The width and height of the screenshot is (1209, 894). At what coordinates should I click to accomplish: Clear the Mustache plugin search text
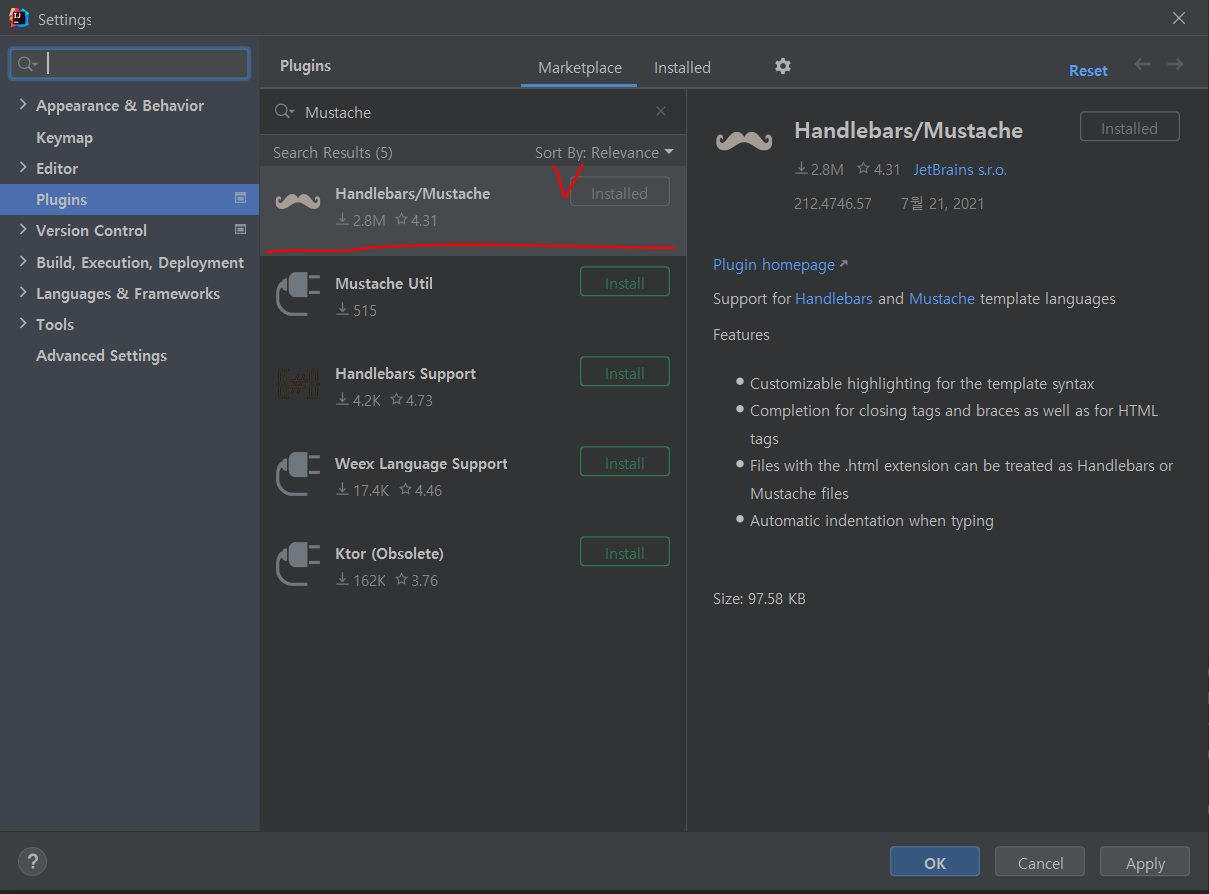coord(661,112)
